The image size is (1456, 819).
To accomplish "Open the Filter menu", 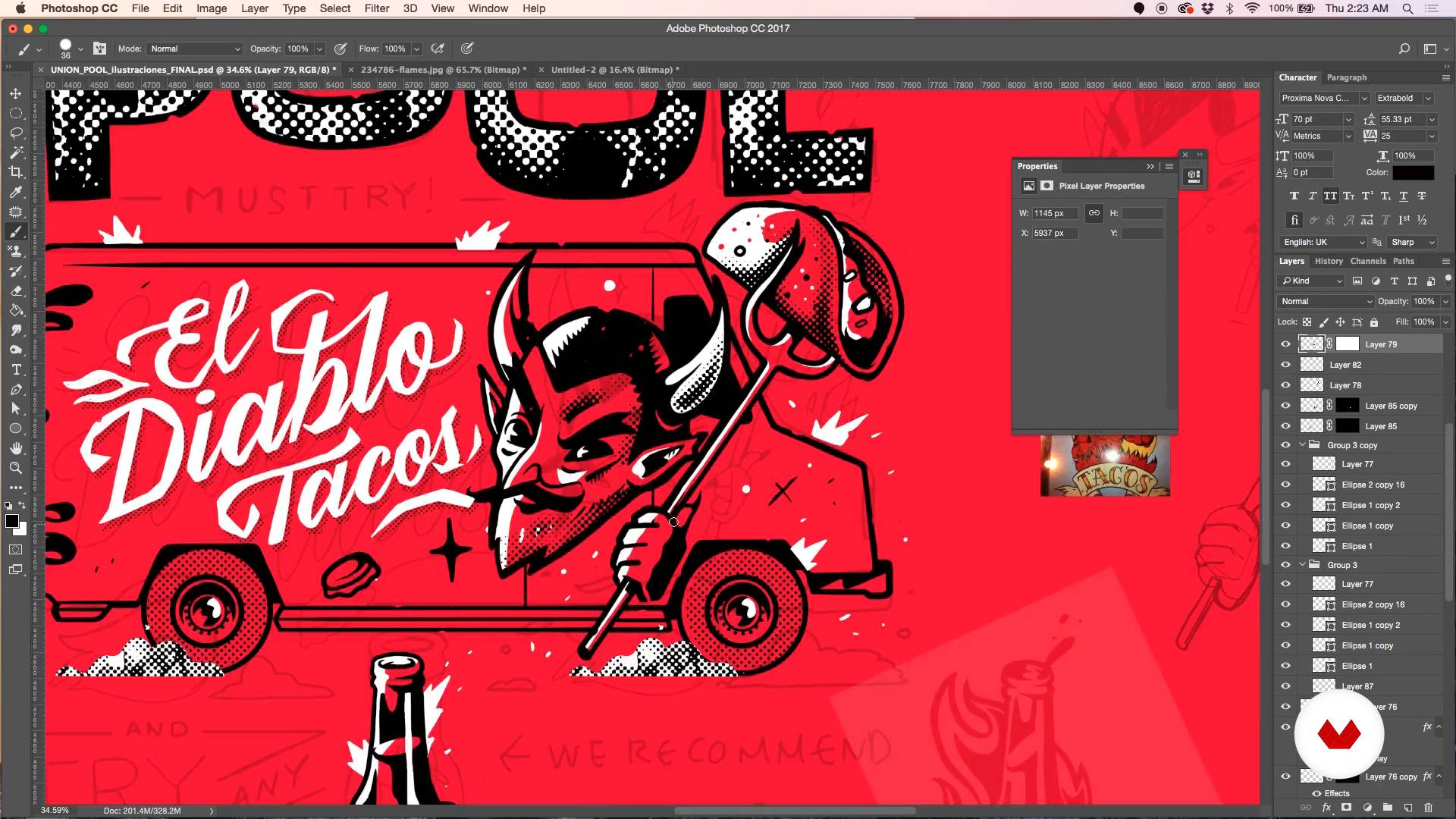I will (376, 8).
